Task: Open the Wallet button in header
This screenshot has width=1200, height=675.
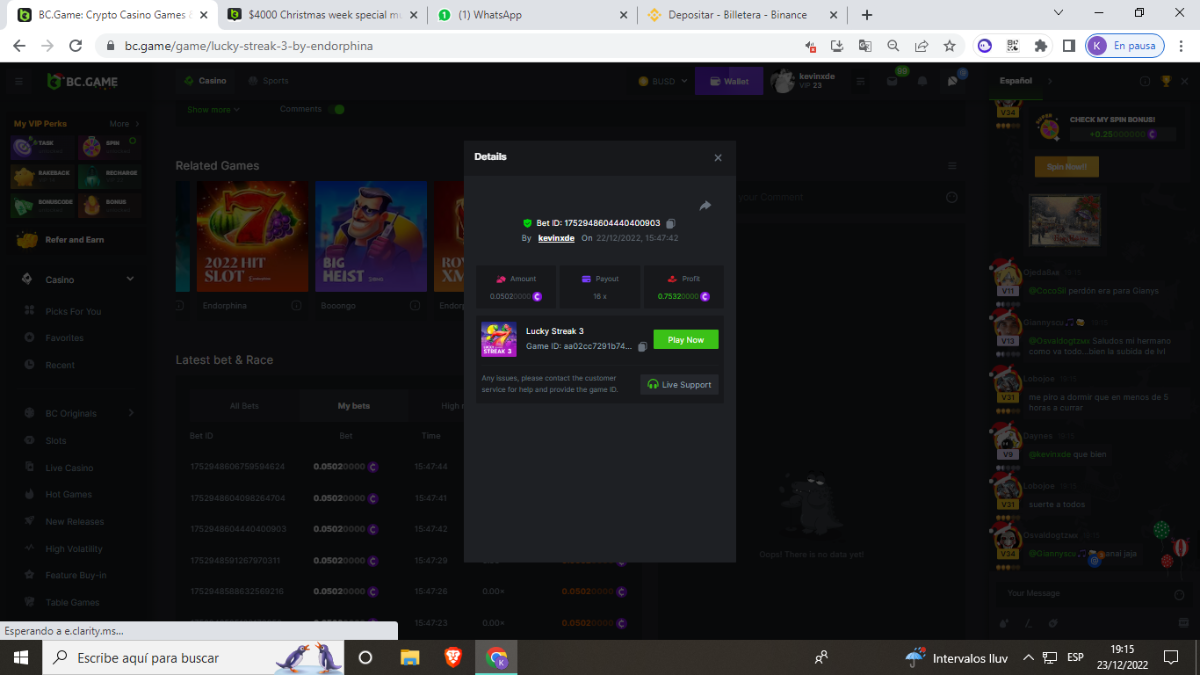Action: (729, 81)
